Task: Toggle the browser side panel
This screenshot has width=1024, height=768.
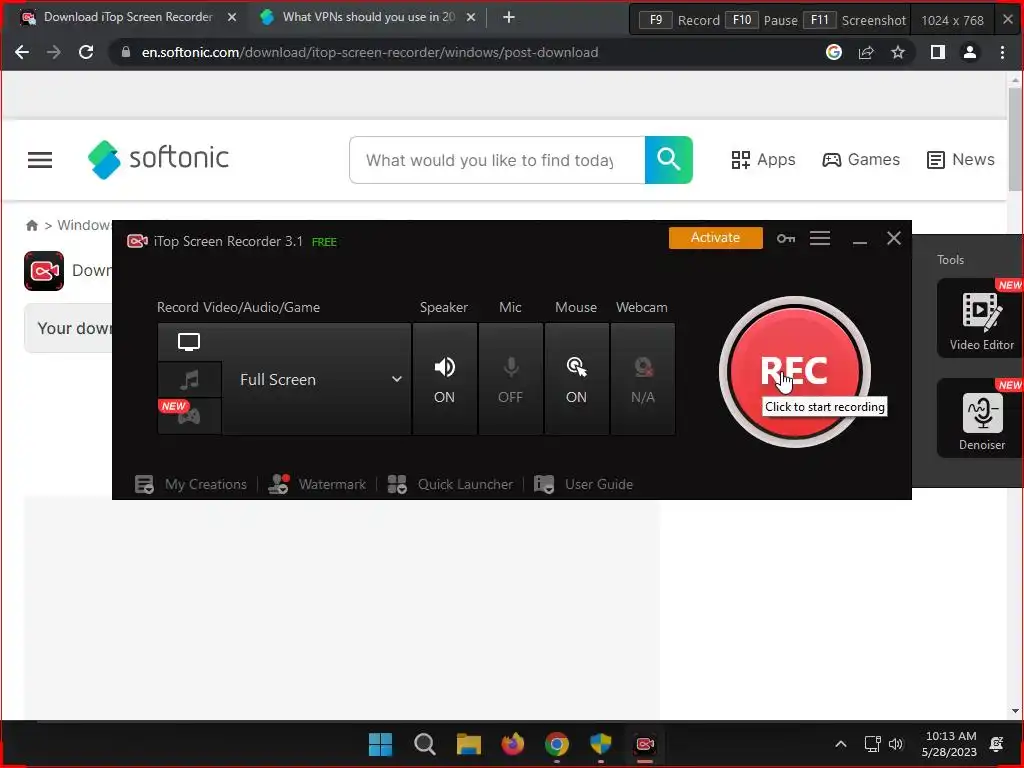Action: tap(938, 52)
